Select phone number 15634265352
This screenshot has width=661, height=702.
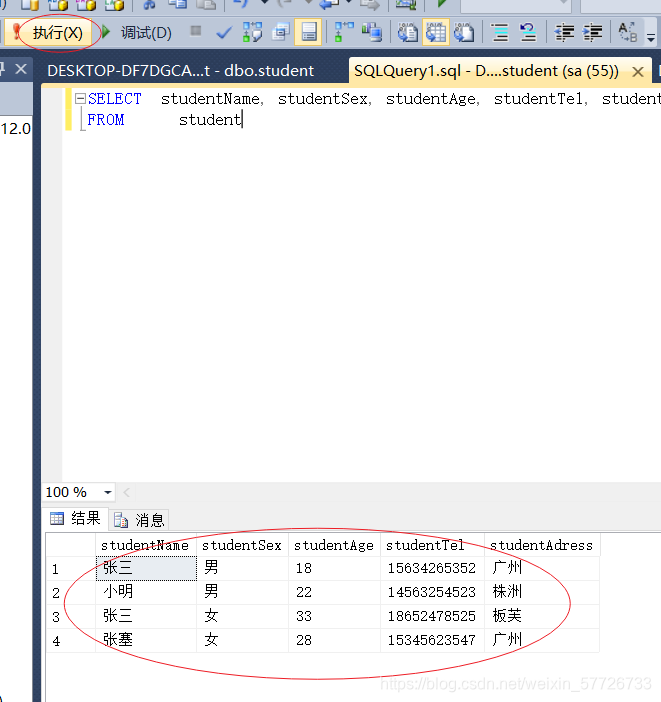click(x=432, y=568)
